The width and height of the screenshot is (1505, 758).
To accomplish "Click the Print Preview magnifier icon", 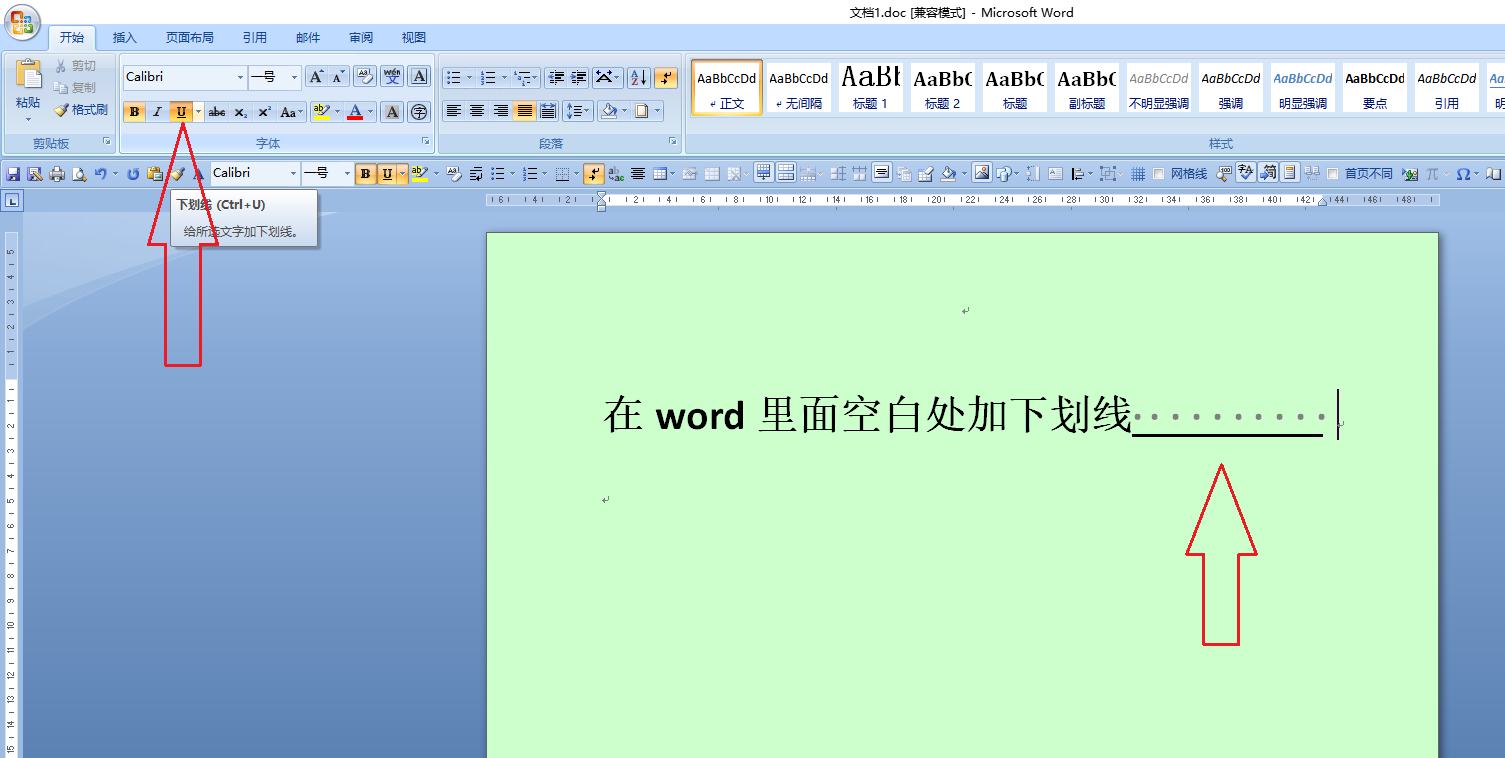I will point(78,173).
